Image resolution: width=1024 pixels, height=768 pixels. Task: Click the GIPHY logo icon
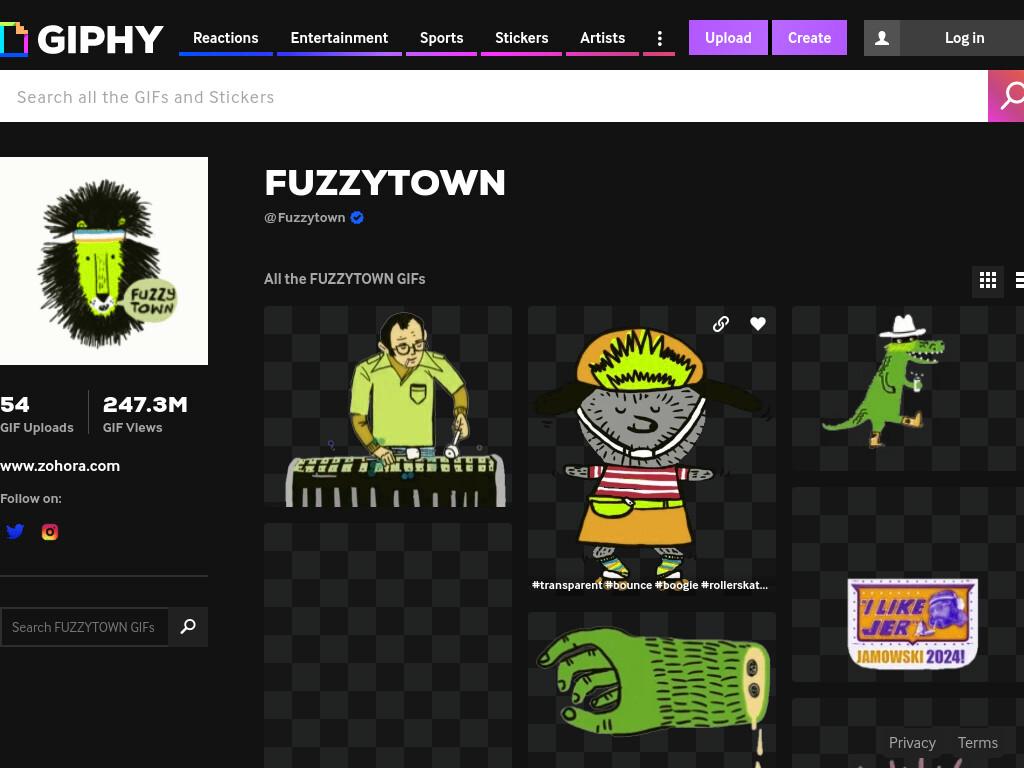(13, 39)
